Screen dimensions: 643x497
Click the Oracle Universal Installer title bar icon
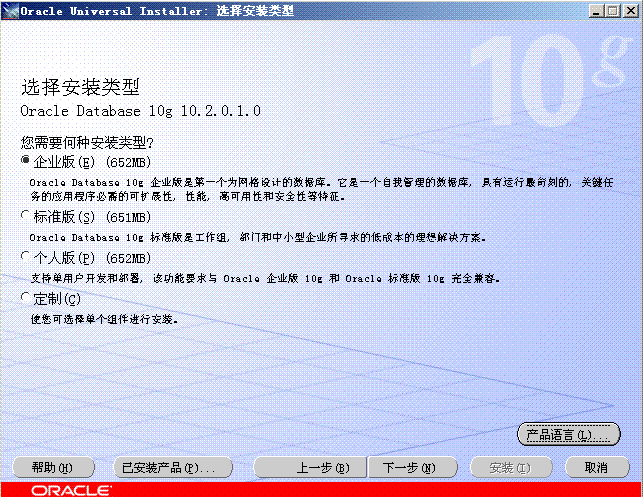click(10, 11)
